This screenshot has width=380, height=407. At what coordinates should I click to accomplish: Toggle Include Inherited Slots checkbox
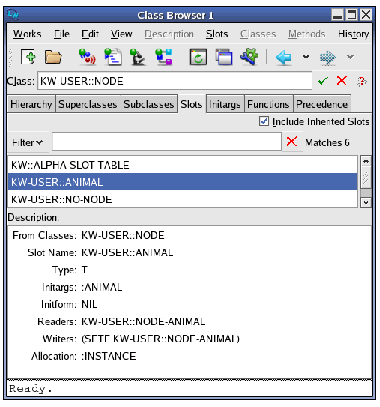pyautogui.click(x=264, y=121)
